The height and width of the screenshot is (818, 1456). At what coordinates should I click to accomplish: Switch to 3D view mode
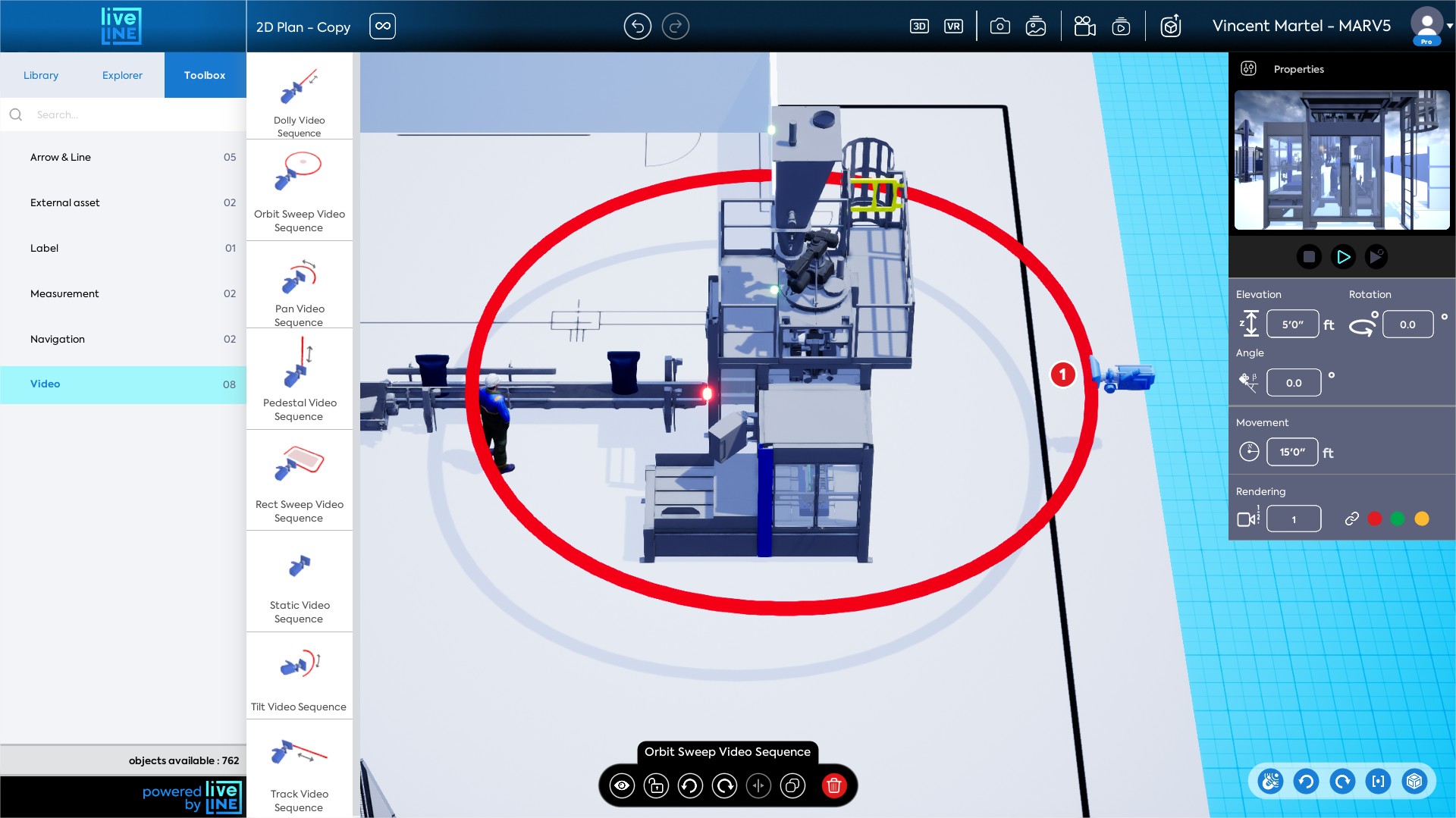coord(919,27)
